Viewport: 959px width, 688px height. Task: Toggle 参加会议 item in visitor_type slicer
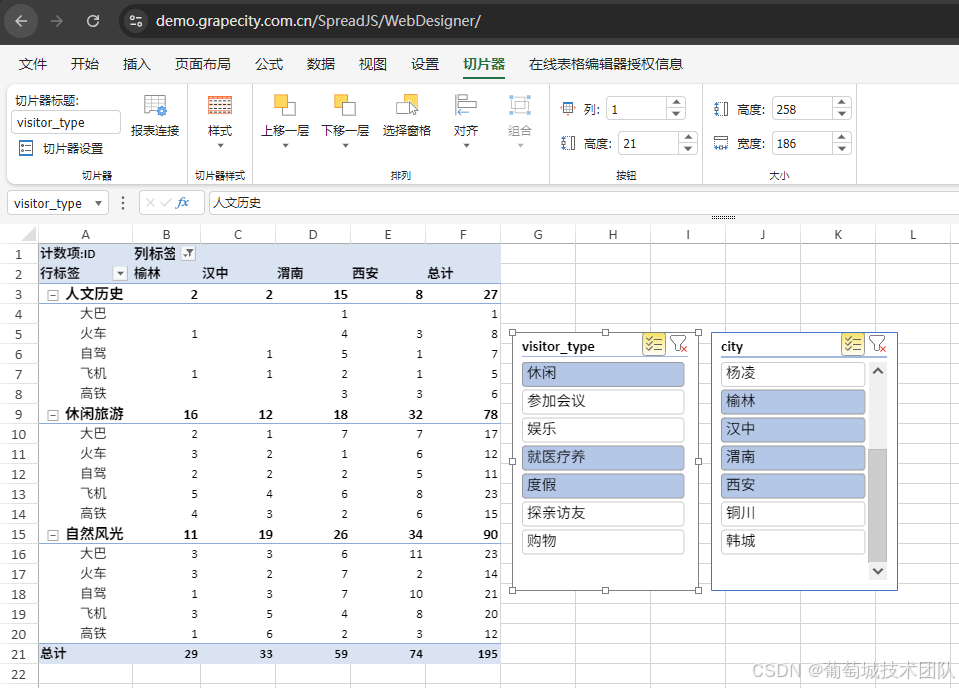603,402
